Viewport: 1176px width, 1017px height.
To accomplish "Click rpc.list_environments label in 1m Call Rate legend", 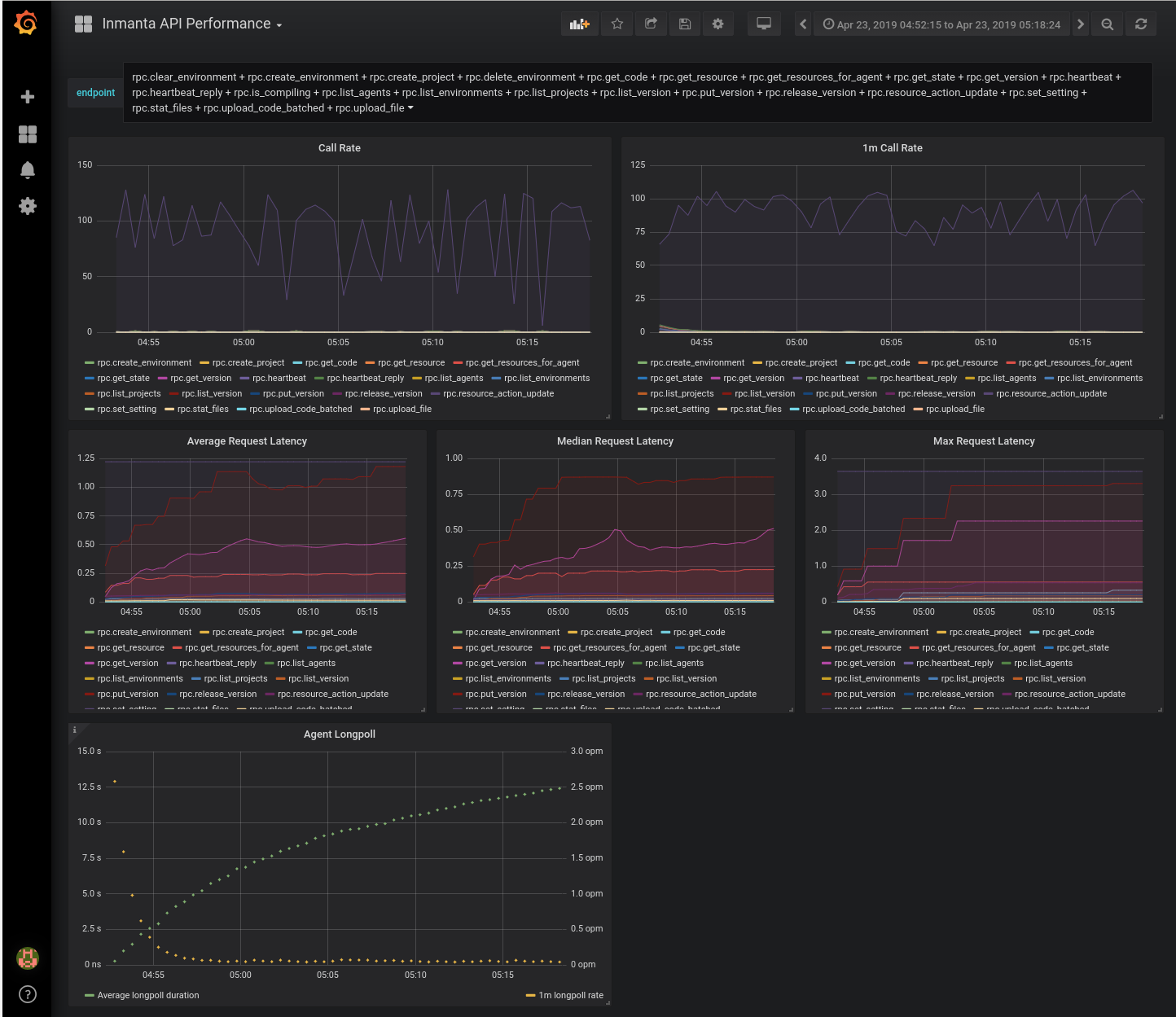I will (x=1100, y=379).
